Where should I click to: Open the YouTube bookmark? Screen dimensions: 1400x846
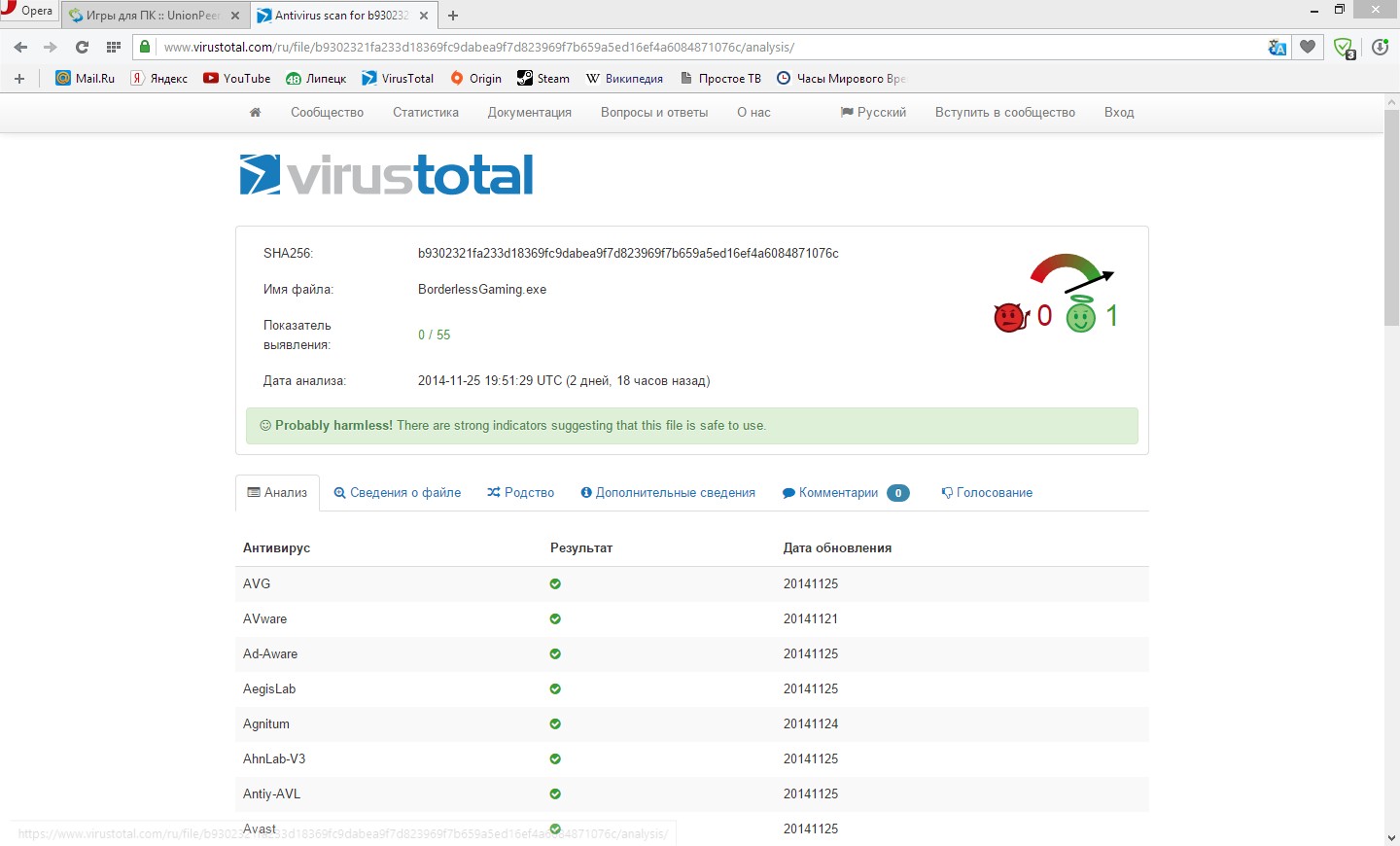click(x=237, y=78)
